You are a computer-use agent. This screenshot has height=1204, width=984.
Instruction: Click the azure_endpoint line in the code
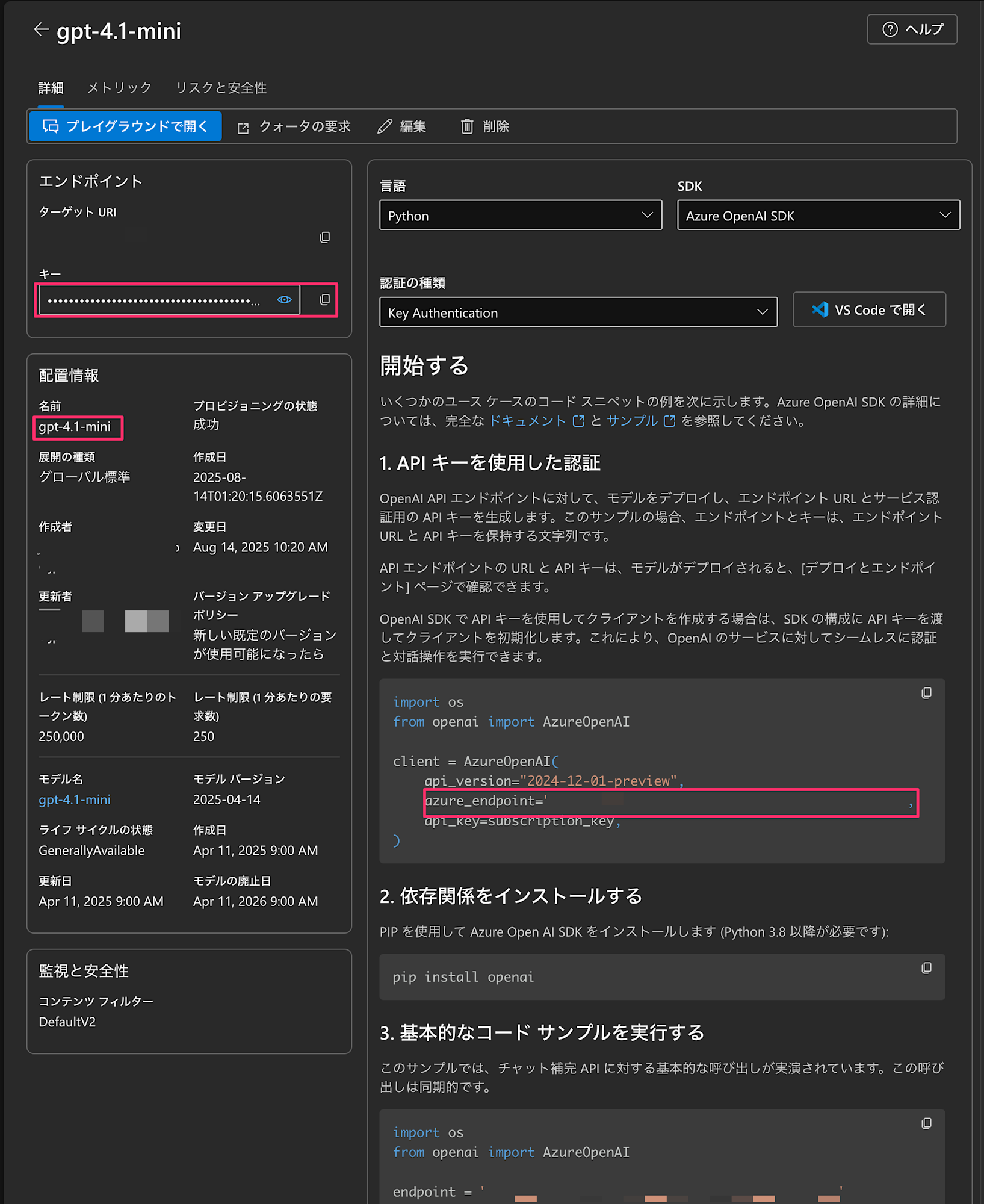pos(670,801)
